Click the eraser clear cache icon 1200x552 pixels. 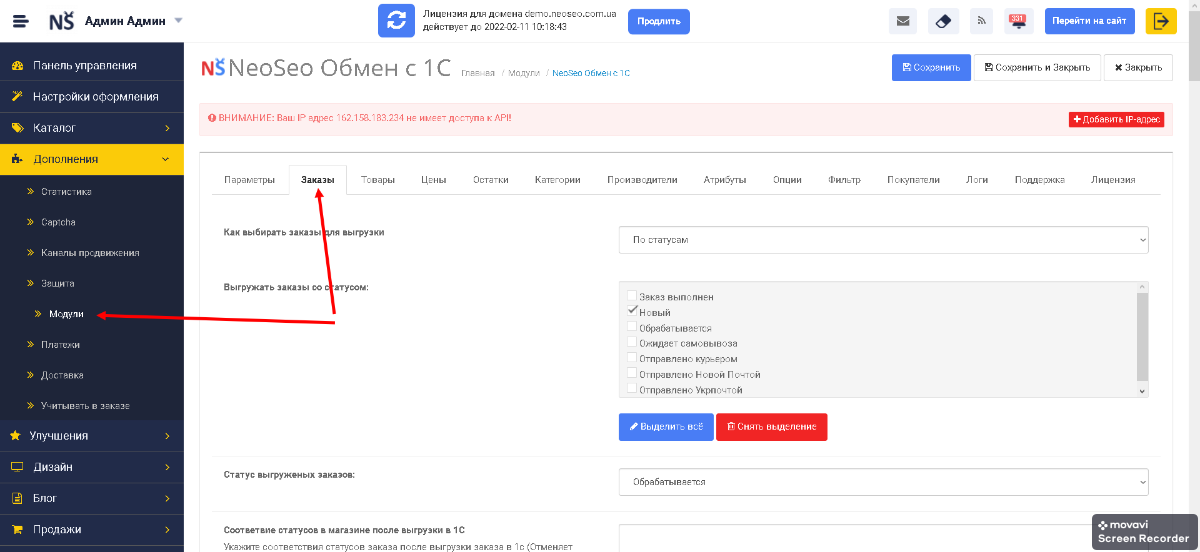(x=944, y=21)
